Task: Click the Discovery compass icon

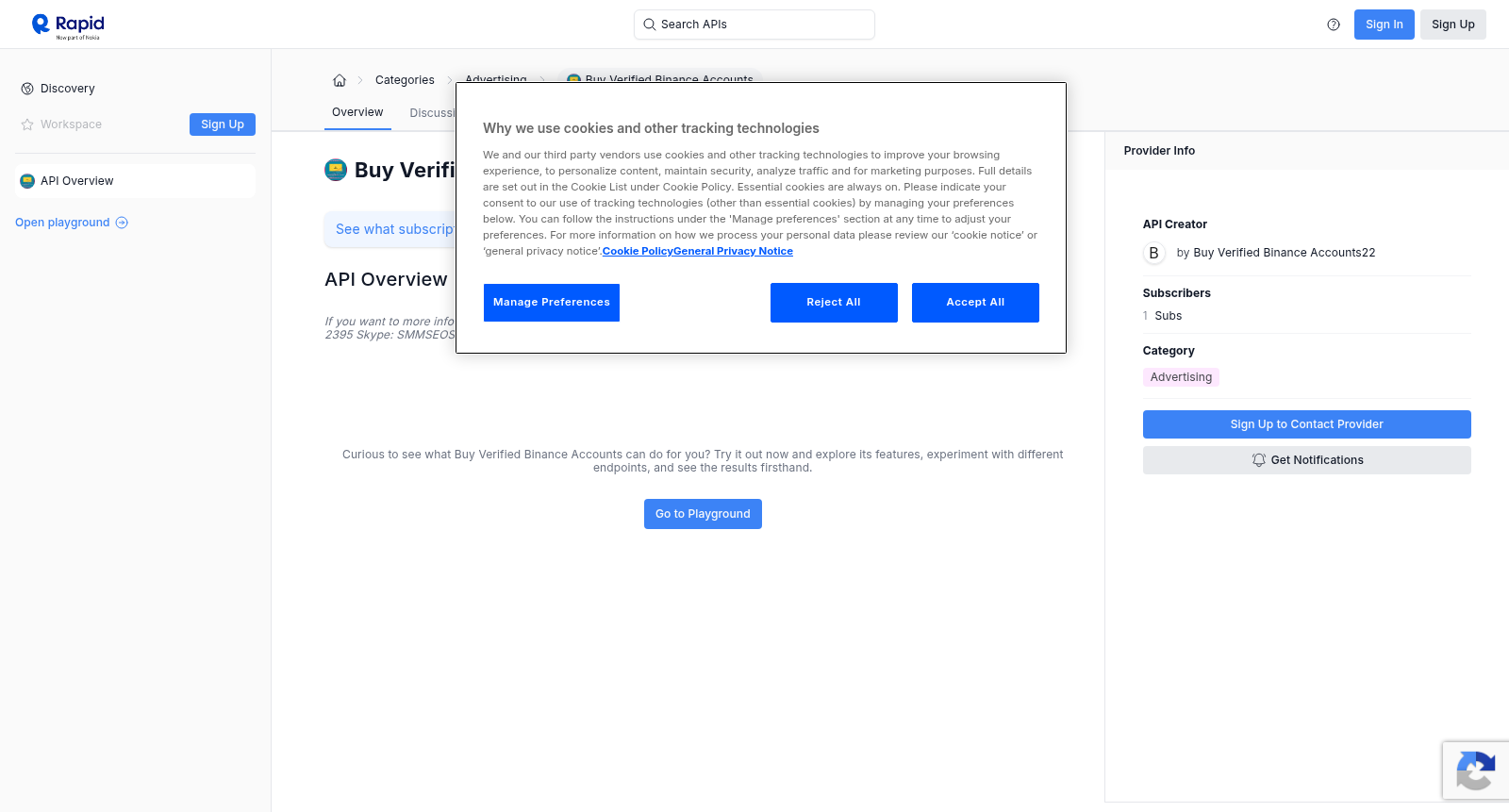Action: click(x=27, y=89)
